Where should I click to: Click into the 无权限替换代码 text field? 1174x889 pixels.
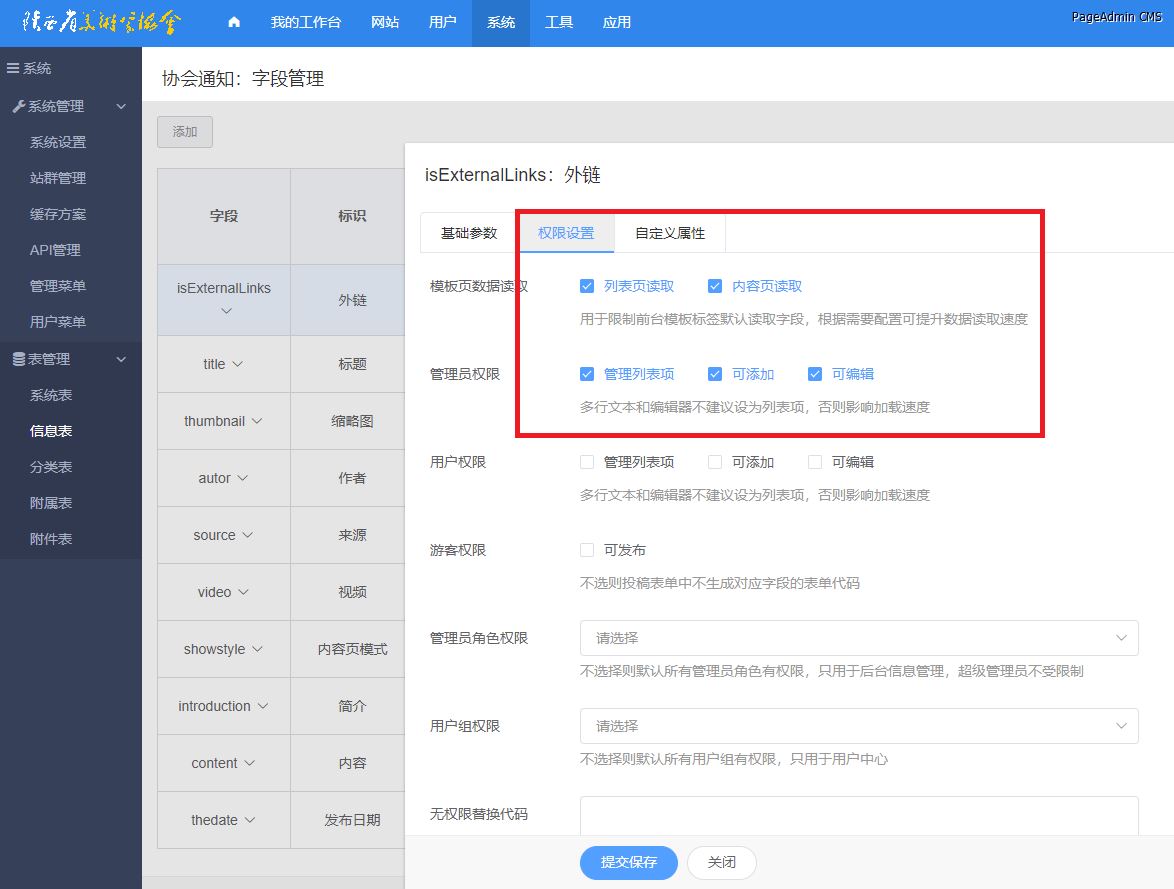click(859, 816)
